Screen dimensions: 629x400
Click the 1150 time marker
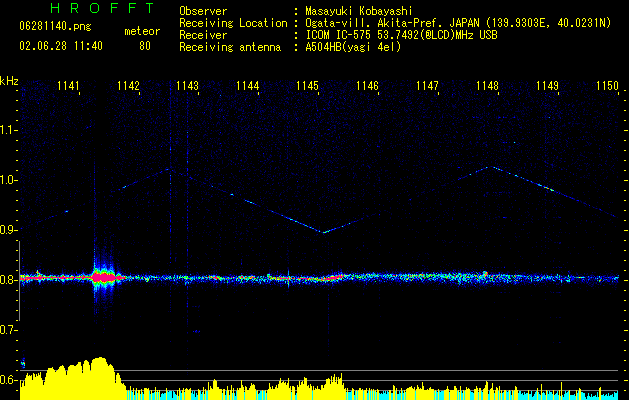(x=607, y=85)
